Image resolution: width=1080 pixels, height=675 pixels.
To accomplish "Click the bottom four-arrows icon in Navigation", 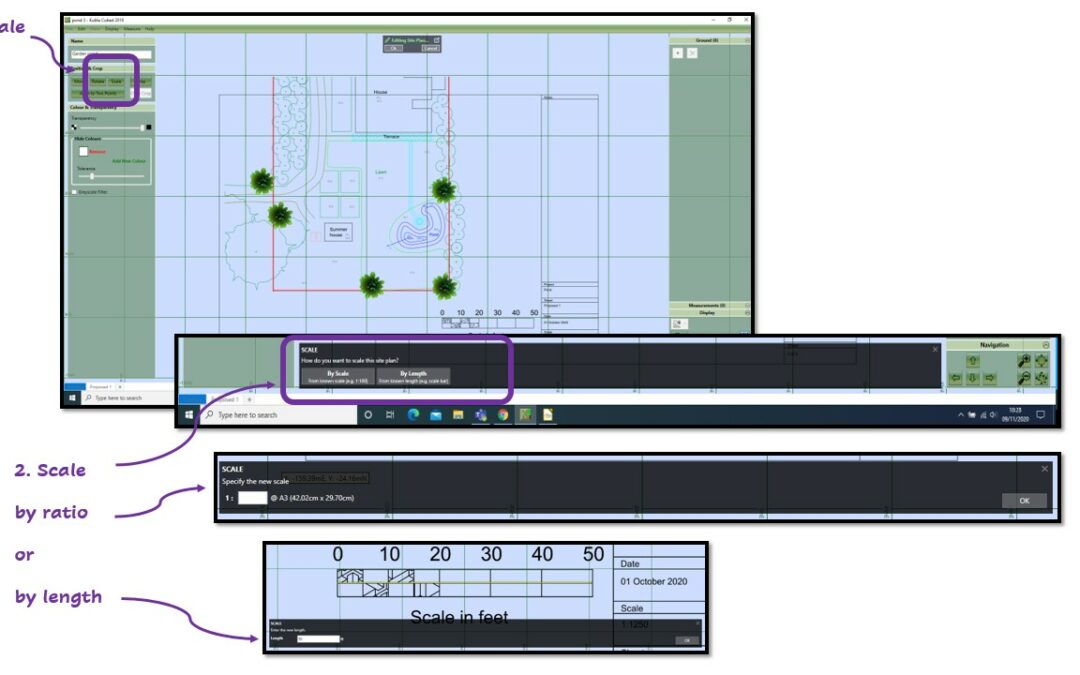I will tap(1041, 378).
